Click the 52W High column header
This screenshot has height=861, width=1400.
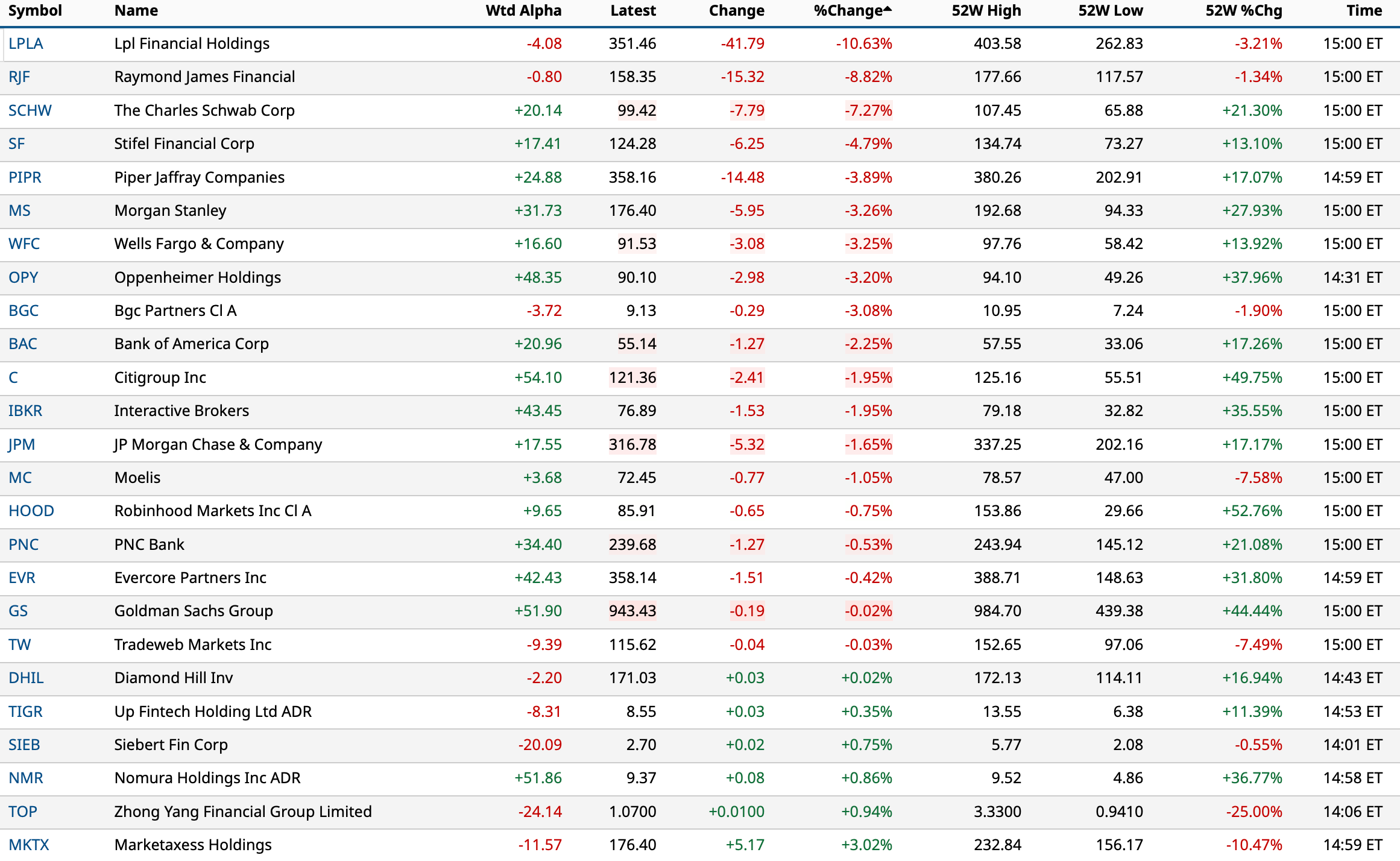[986, 11]
